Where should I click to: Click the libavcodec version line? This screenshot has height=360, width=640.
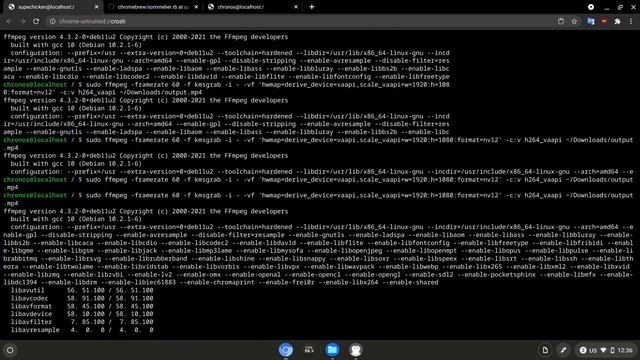pos(82,298)
